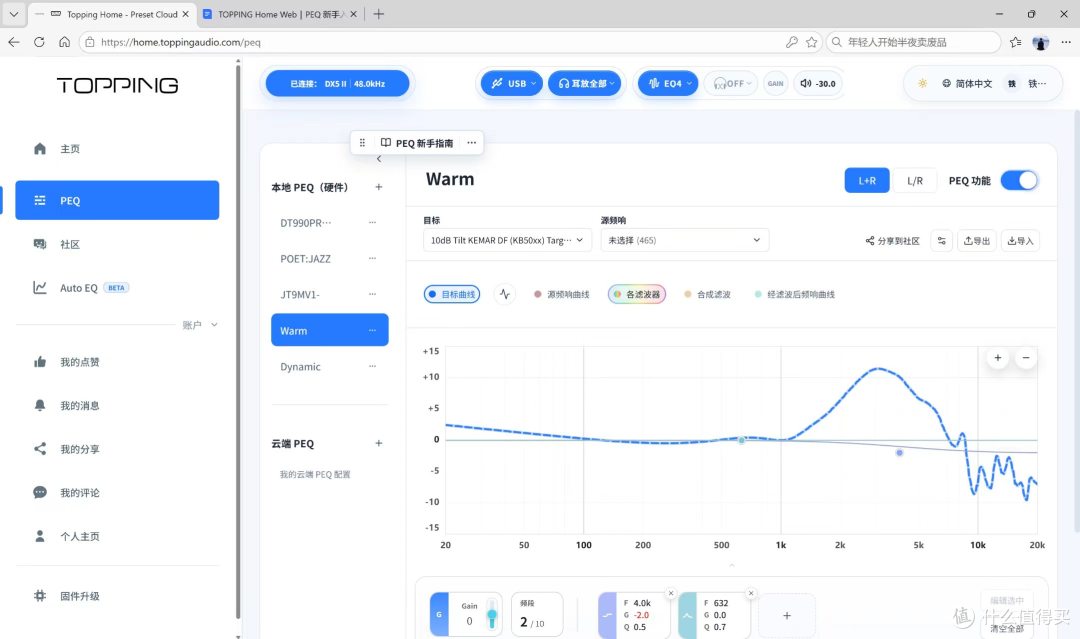
Task: Click the 4.0k filter point on graph
Action: 900,452
